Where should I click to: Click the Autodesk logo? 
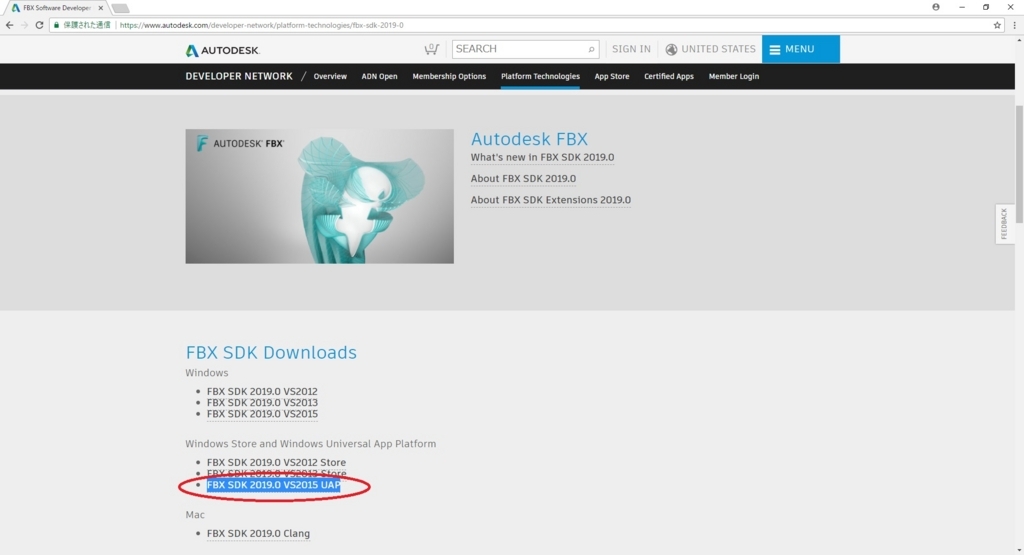tap(223, 50)
